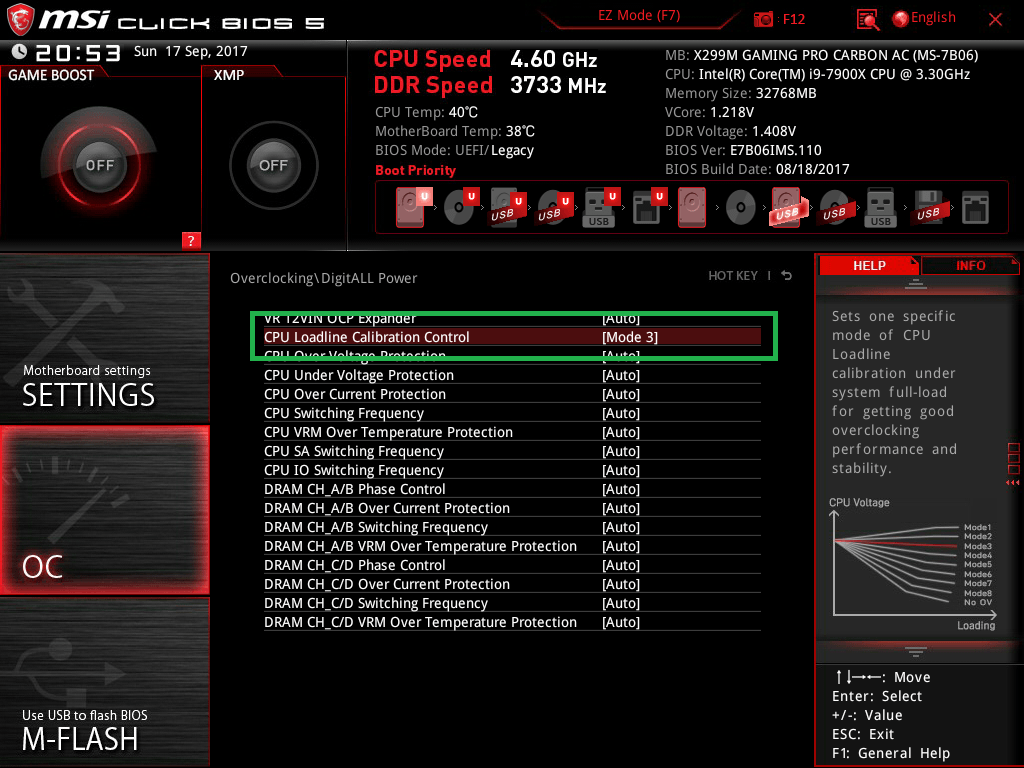Select the UEFI network boot icon
This screenshot has width=1024, height=768.
coord(648,207)
